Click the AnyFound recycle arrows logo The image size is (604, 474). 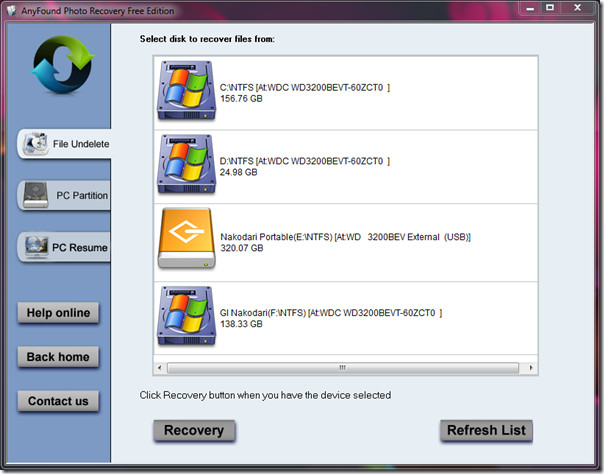pyautogui.click(x=62, y=65)
